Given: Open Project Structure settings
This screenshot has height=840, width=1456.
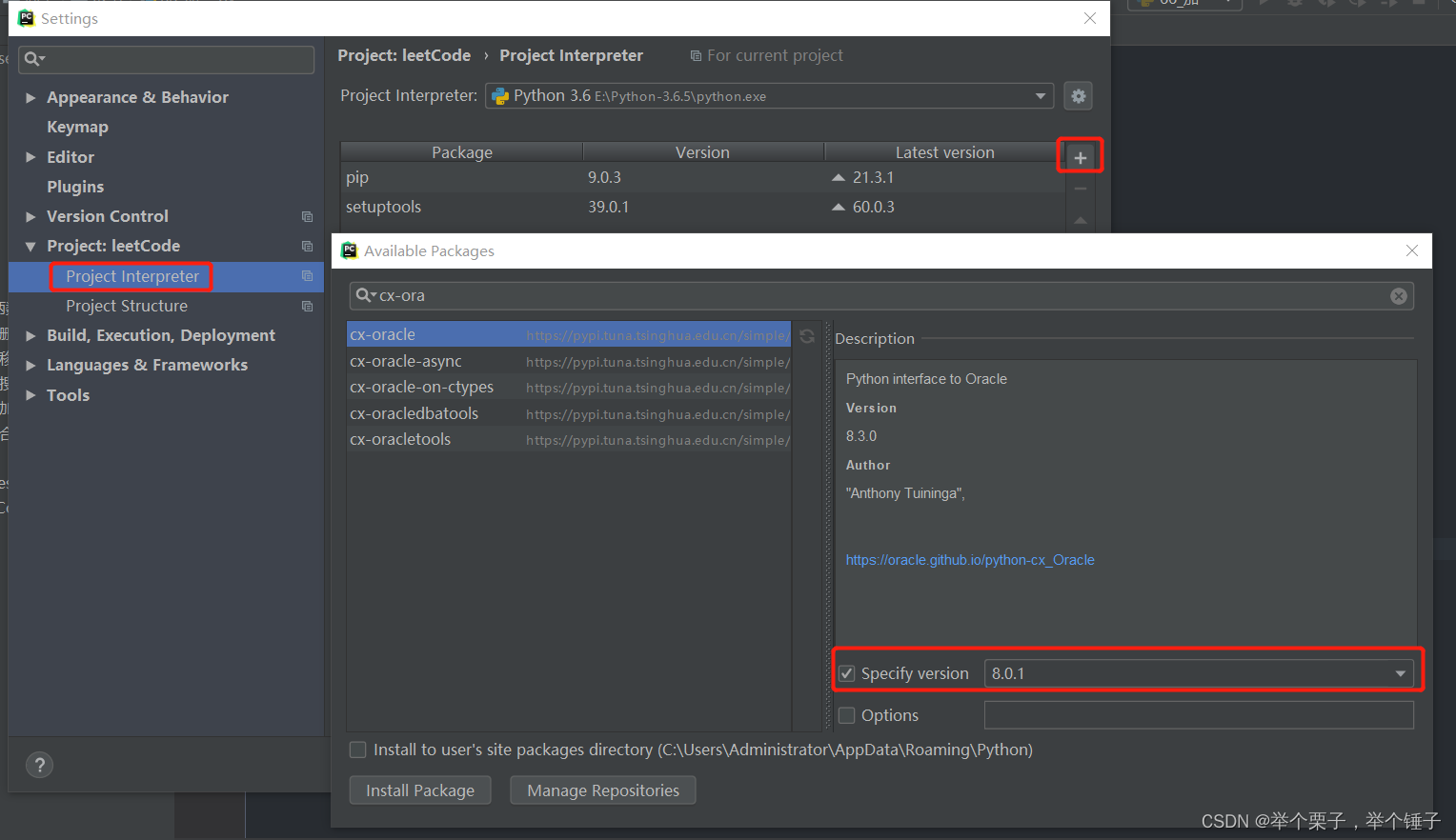Looking at the screenshot, I should point(127,306).
